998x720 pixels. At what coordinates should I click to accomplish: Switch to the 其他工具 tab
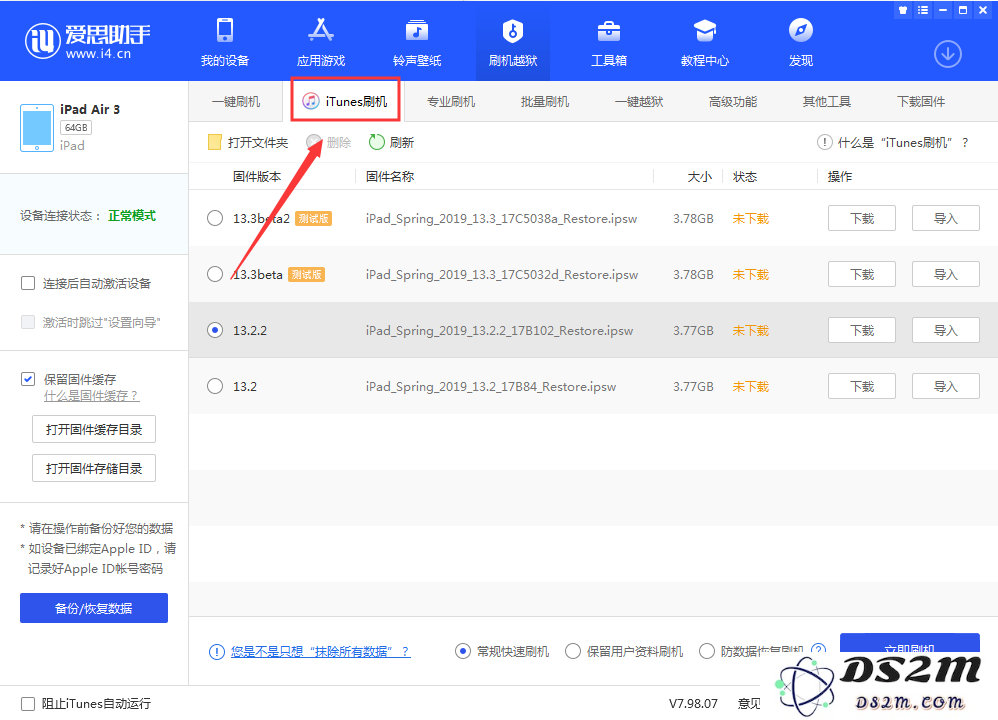point(827,101)
